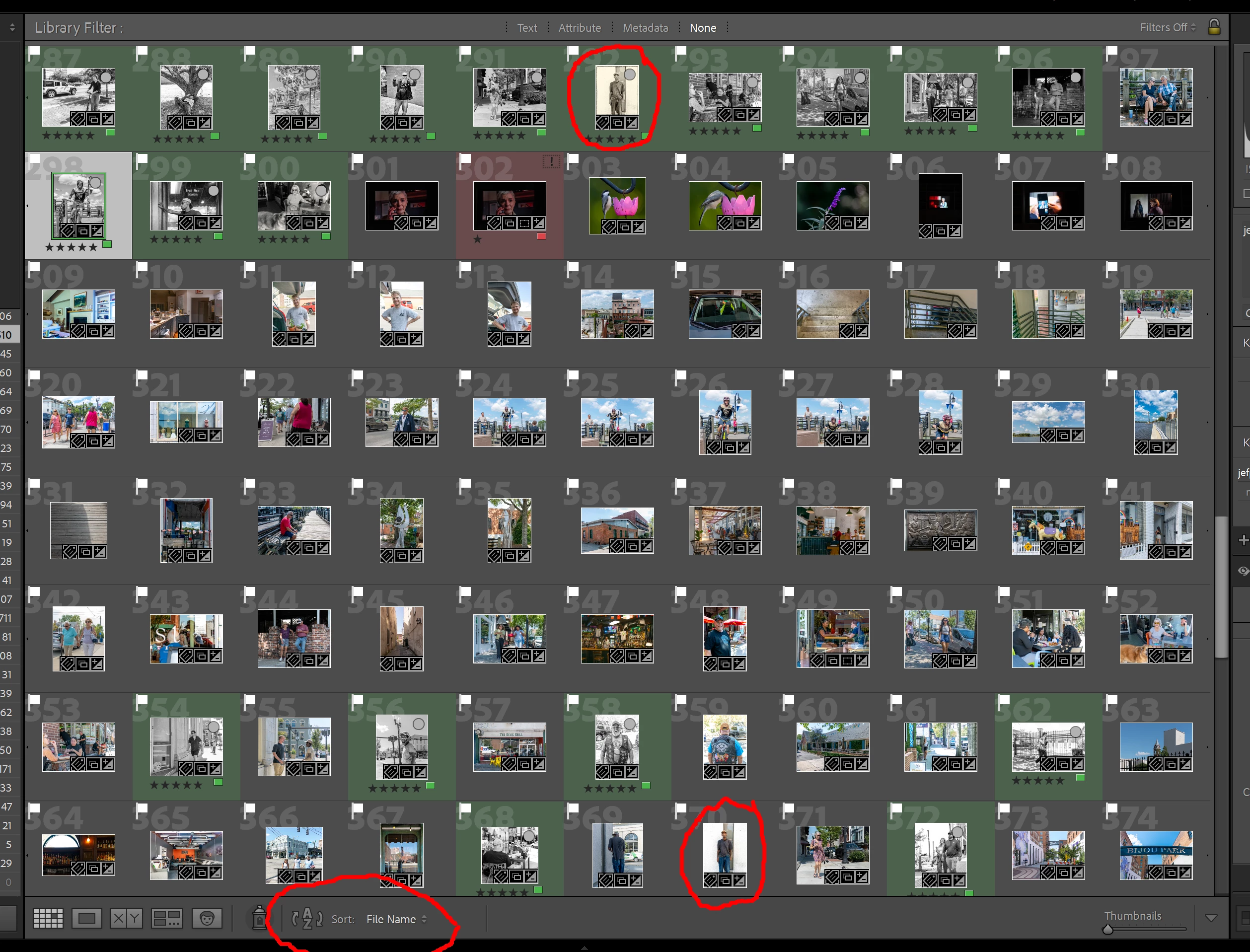The height and width of the screenshot is (952, 1250).
Task: Click the None filter option
Action: pyautogui.click(x=703, y=28)
